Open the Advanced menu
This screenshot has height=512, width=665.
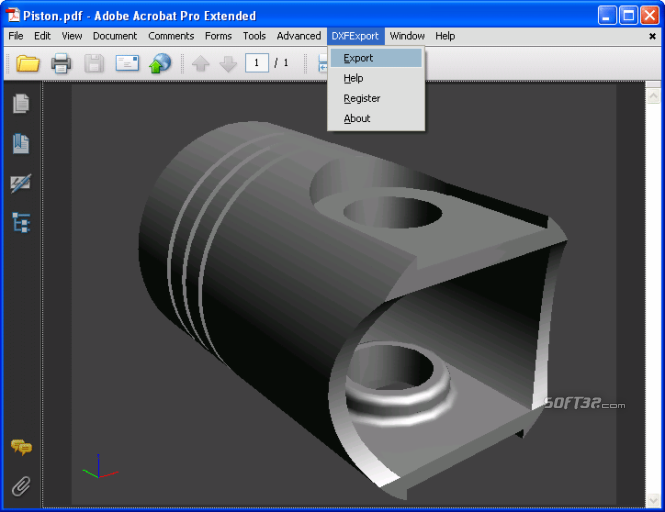[299, 36]
